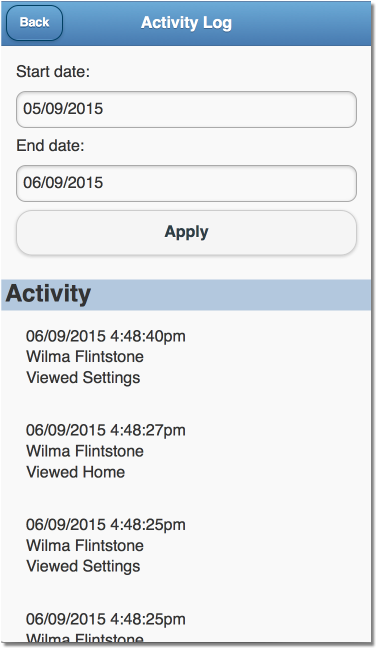Go back using the Back button
Screen dimensions: 379x651
34,23
